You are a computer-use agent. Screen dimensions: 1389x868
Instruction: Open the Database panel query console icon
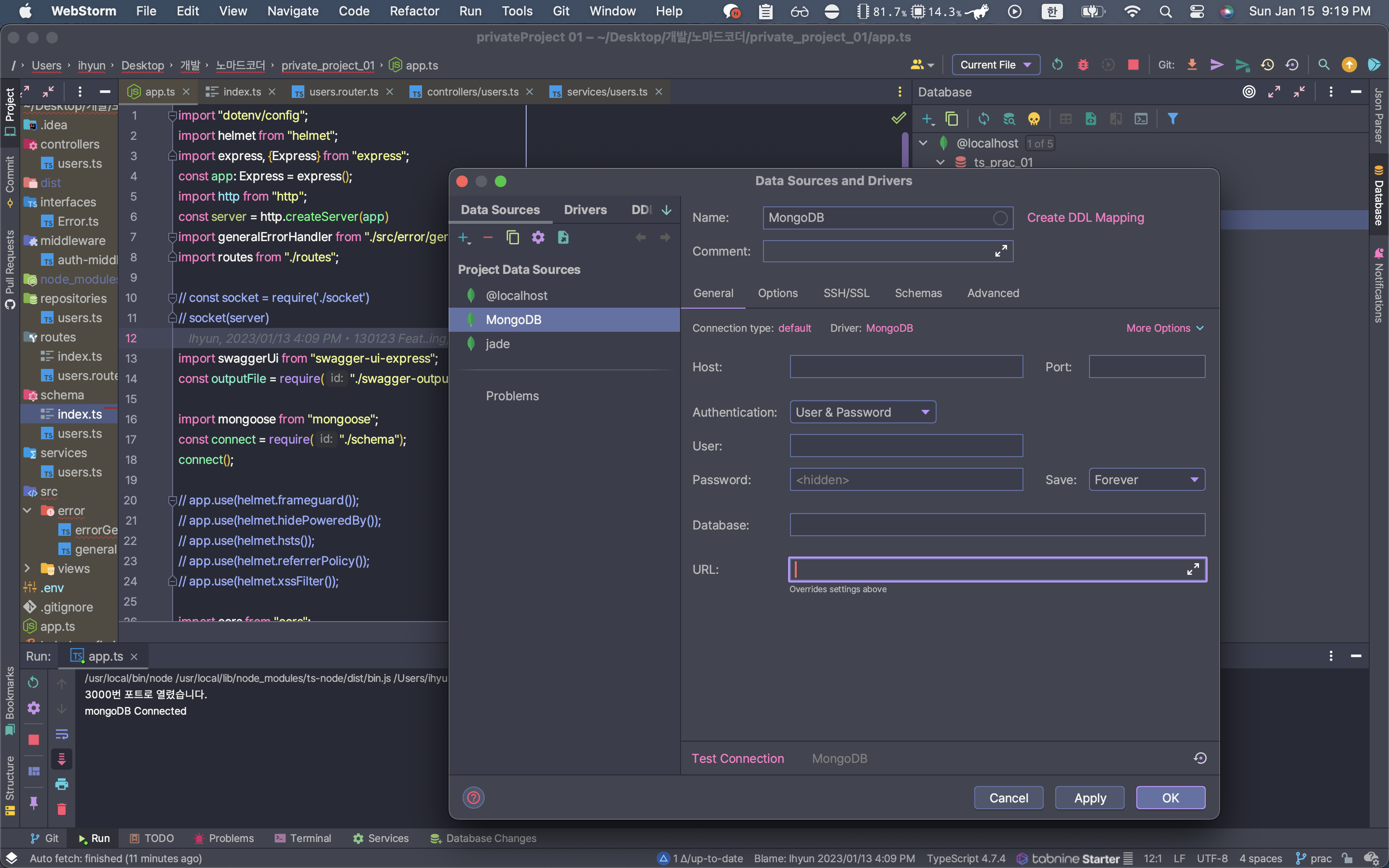(x=1141, y=119)
